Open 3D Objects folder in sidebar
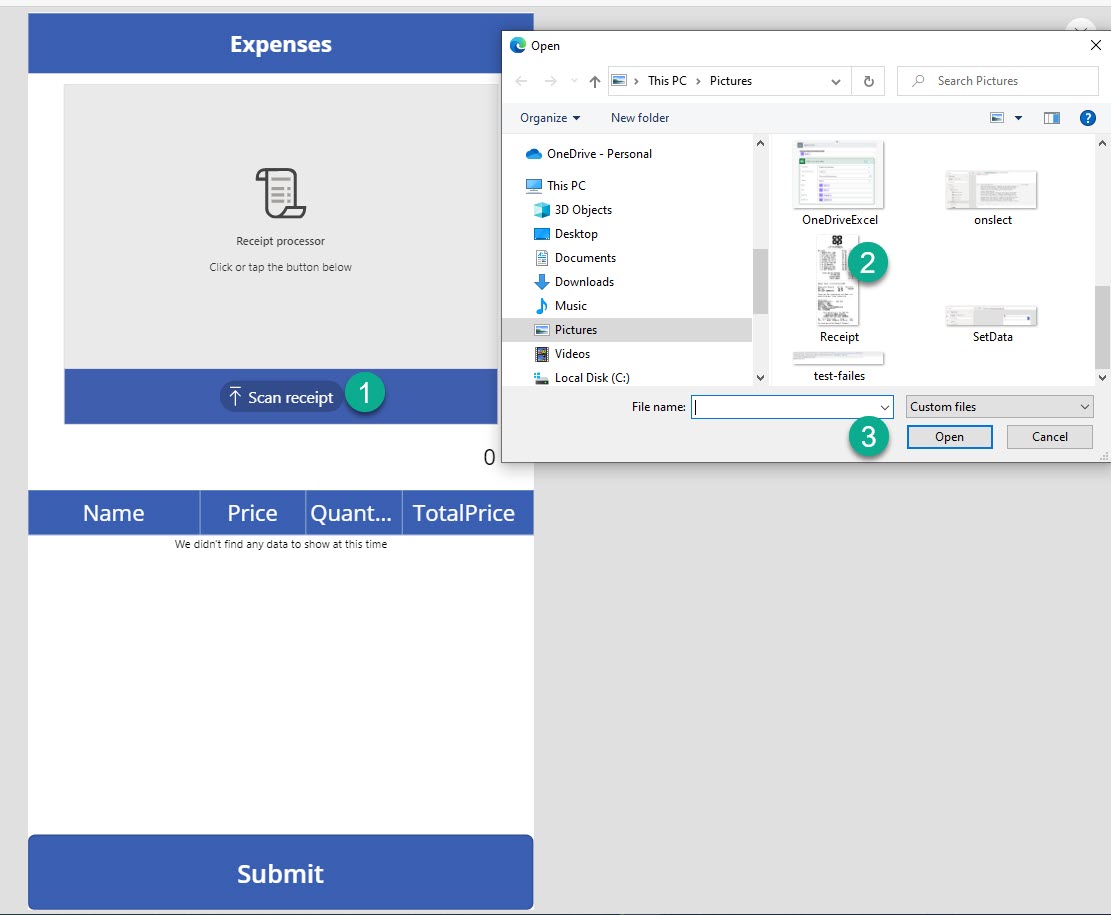Viewport: 1111px width, 915px height. [x=583, y=210]
